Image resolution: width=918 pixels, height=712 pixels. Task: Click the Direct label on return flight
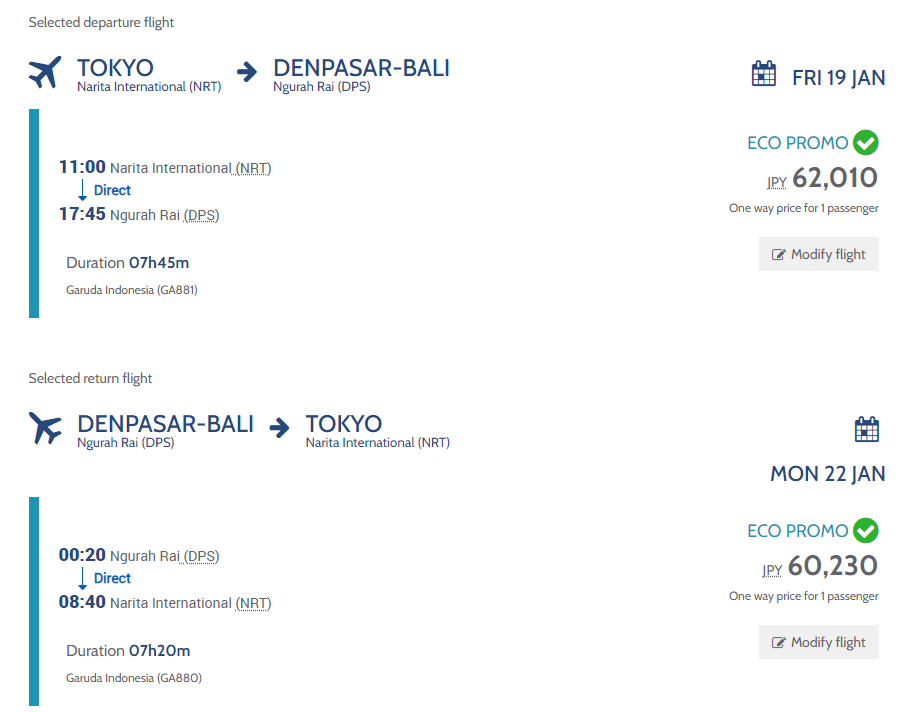pyautogui.click(x=112, y=578)
